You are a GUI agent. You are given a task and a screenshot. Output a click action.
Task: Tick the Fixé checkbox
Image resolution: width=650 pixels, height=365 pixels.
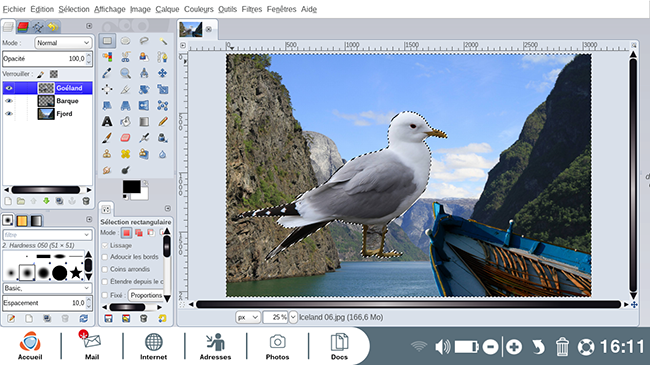(x=105, y=295)
